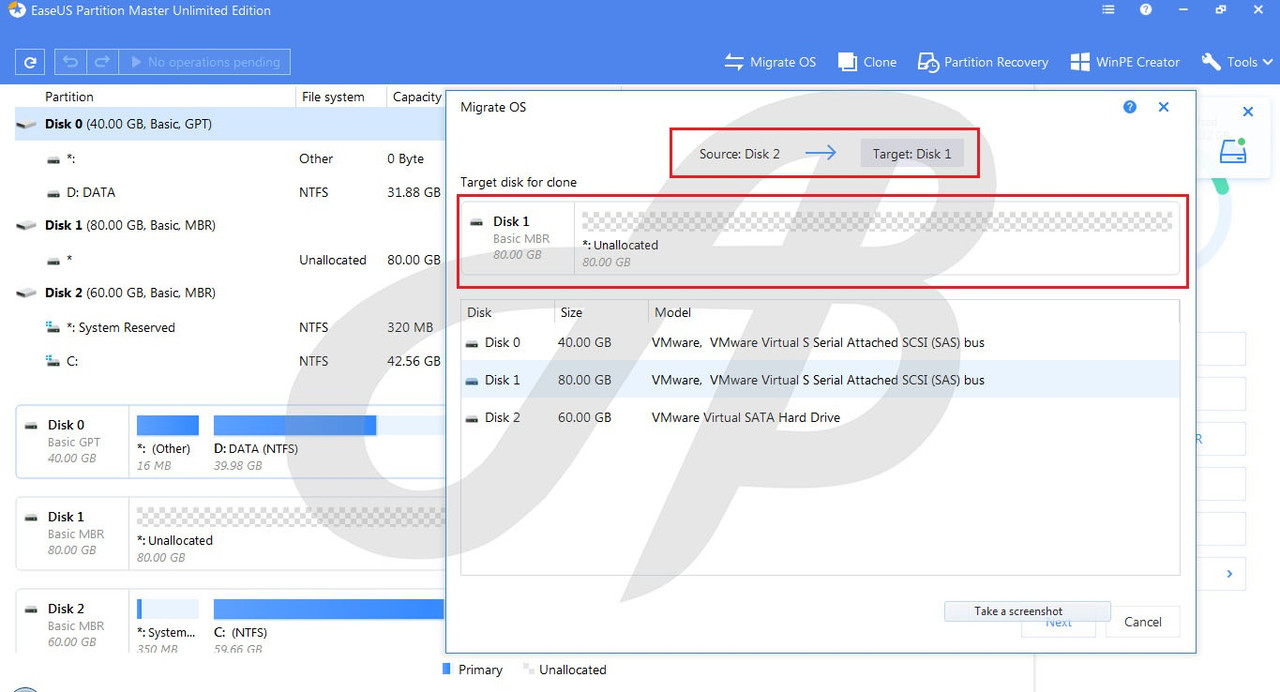The image size is (1280, 692).
Task: Select Disk 2 SATA Hard Drive row
Action: 820,417
